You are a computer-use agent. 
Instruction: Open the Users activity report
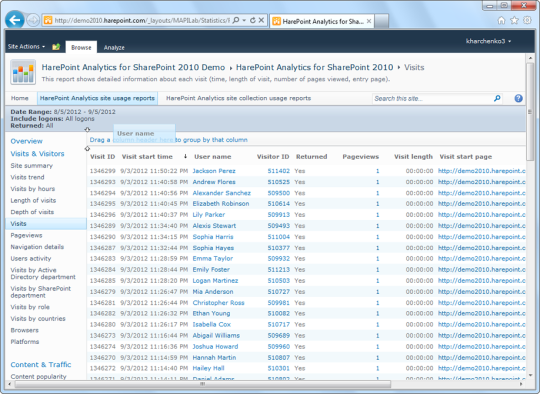31,259
